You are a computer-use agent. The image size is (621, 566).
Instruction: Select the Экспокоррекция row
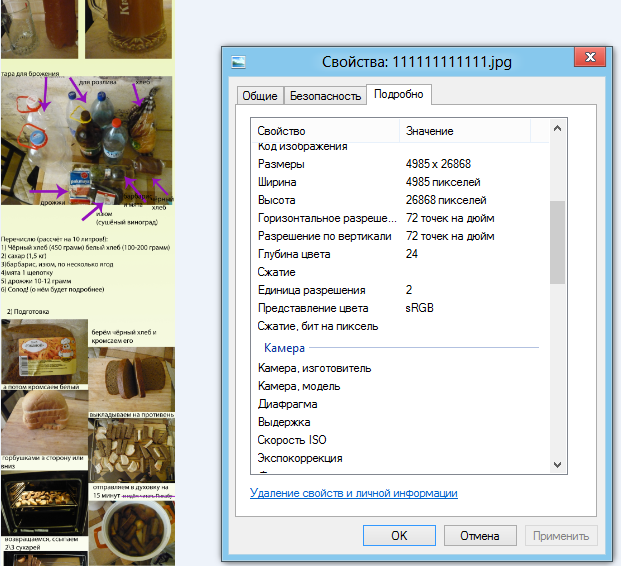tap(400, 458)
